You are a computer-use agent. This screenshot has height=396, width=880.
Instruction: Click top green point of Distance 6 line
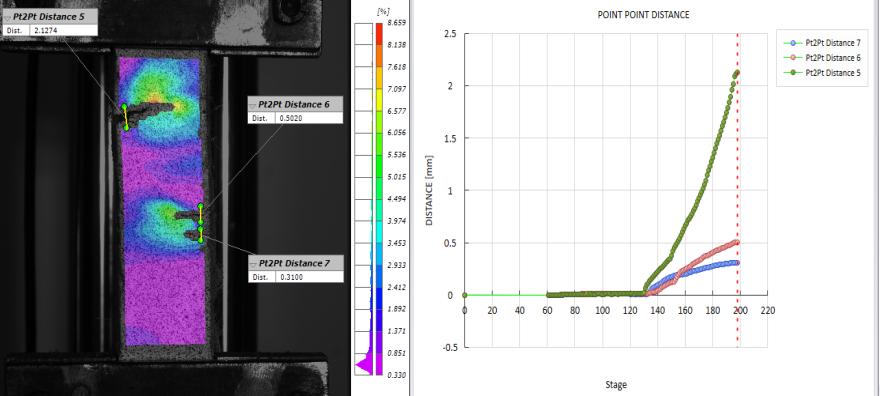(x=200, y=206)
